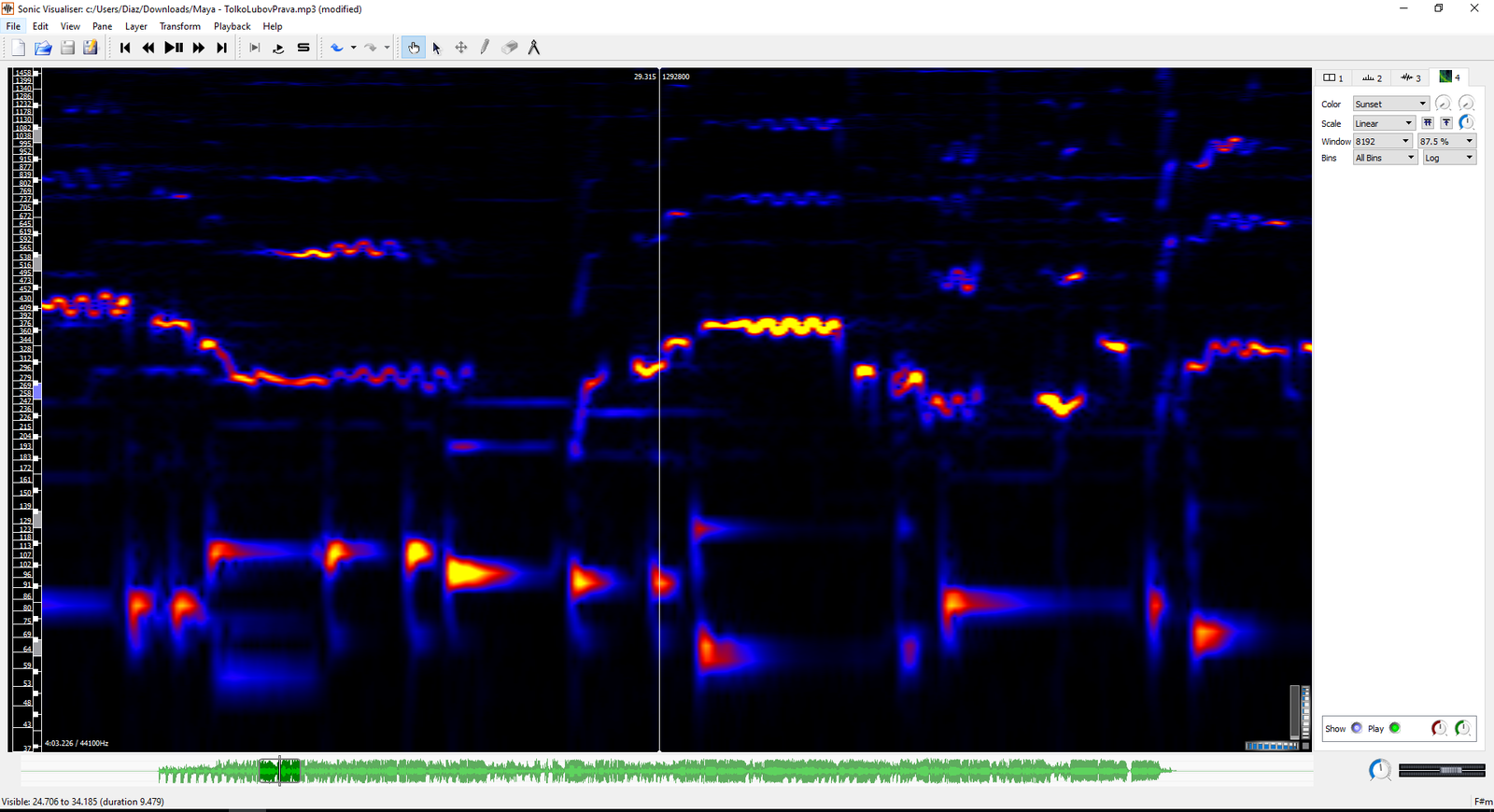Open a file using the folder icon
Screen dimensions: 1494x812
(43, 48)
